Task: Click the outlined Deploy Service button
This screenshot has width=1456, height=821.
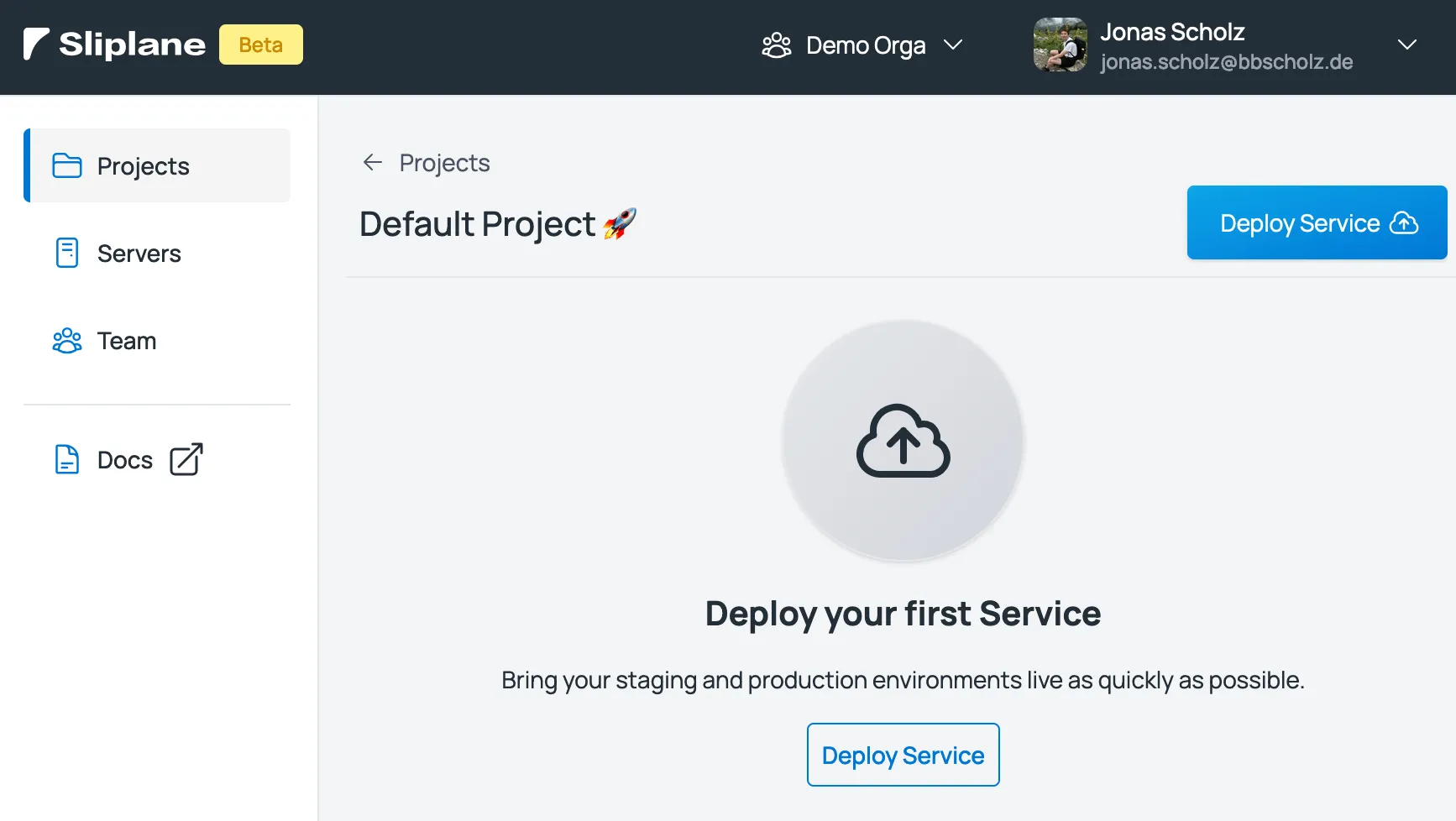Action: pyautogui.click(x=903, y=755)
